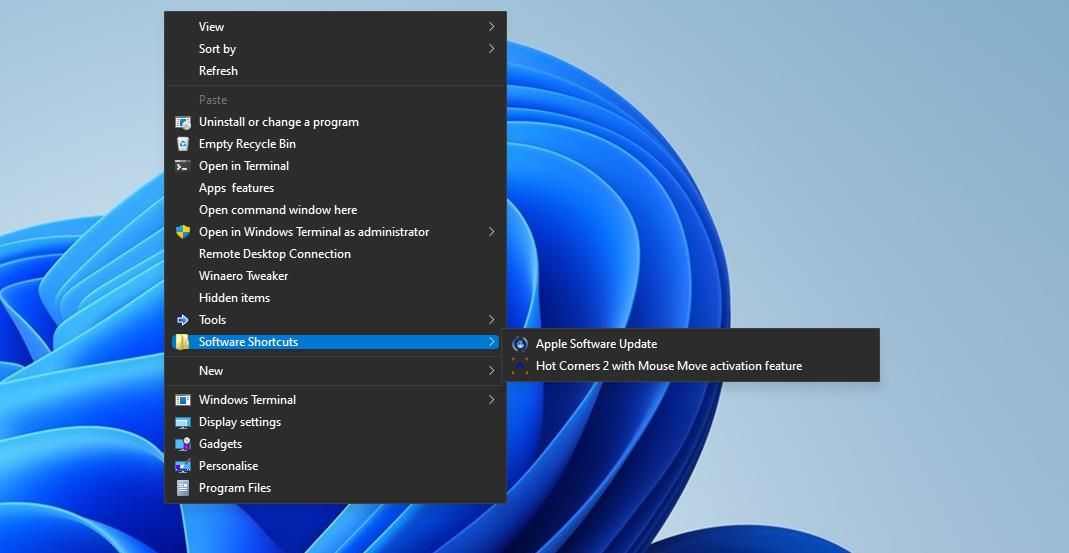This screenshot has width=1069, height=553.
Task: Expand the Tools submenu arrow
Action: click(491, 320)
